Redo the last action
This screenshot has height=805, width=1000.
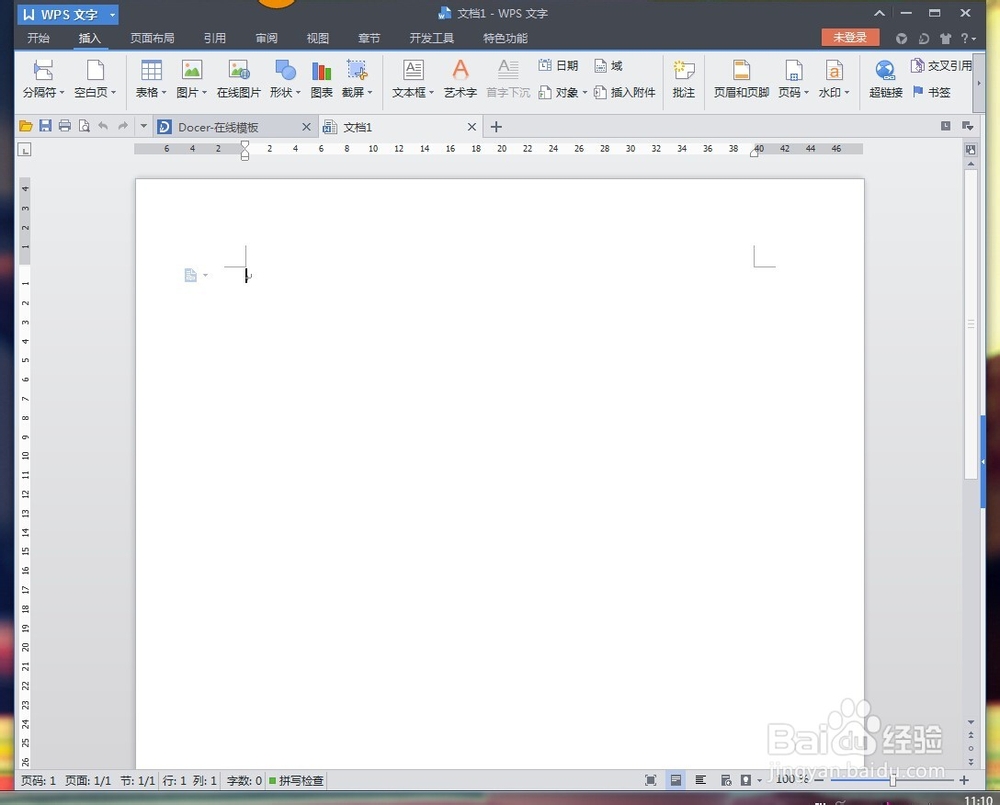(123, 126)
